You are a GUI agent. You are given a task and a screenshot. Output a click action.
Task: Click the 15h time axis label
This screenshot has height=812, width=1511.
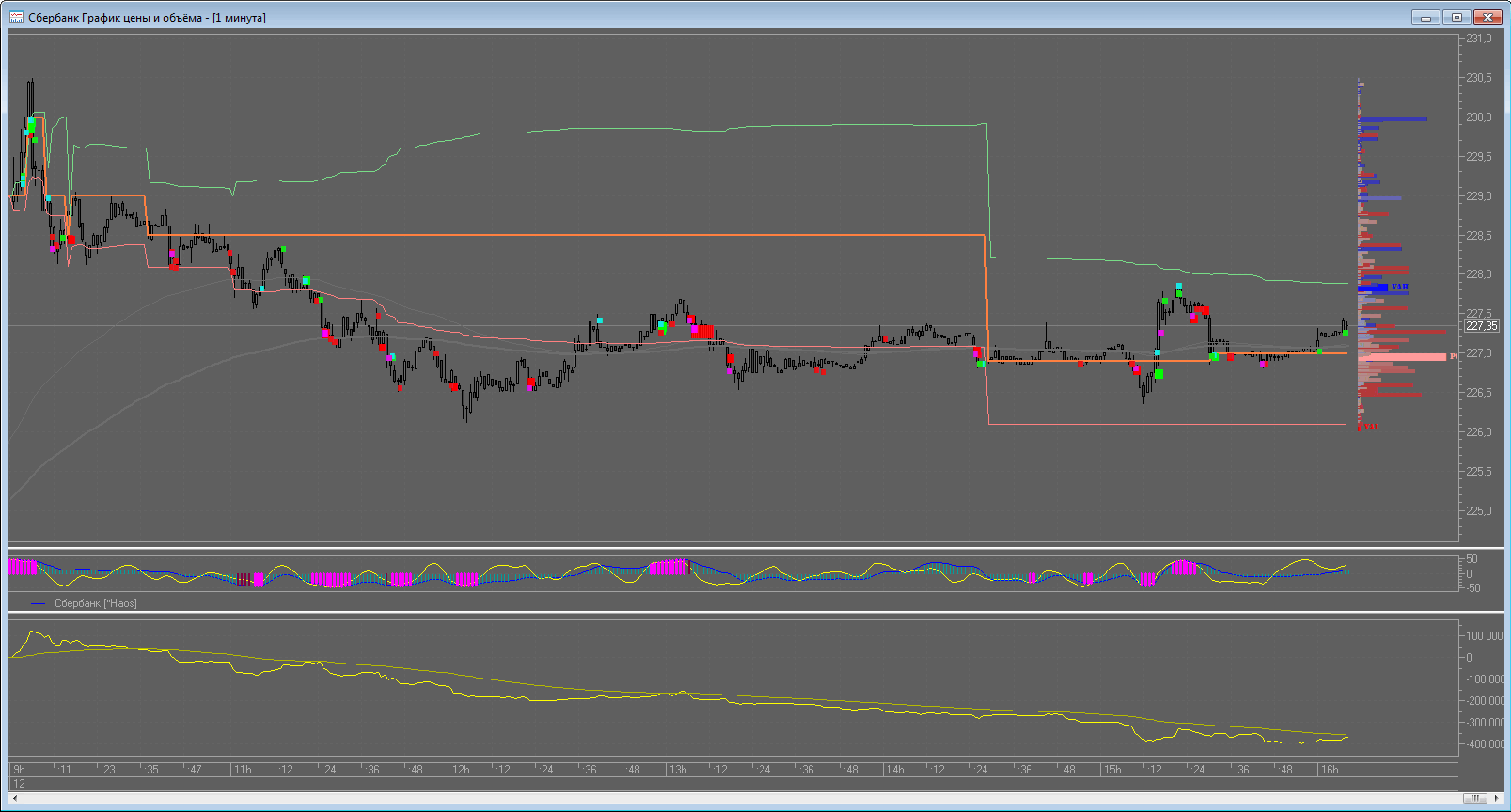(1112, 770)
